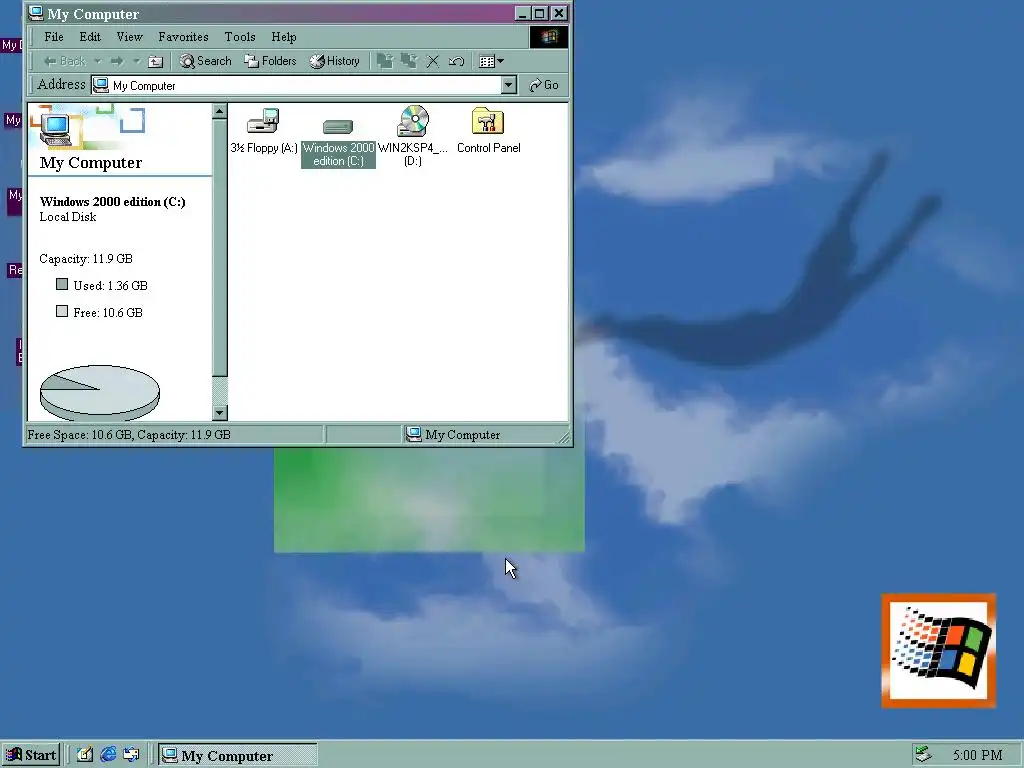Open the Favorites menu
This screenshot has width=1024, height=768.
183,37
